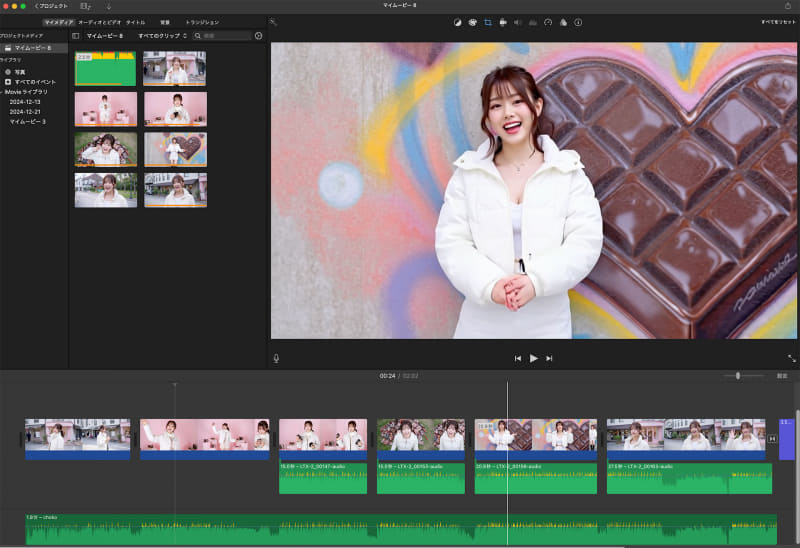The image size is (800, 548).
Task: Click the share export icon in the title bar
Action: 788,6
